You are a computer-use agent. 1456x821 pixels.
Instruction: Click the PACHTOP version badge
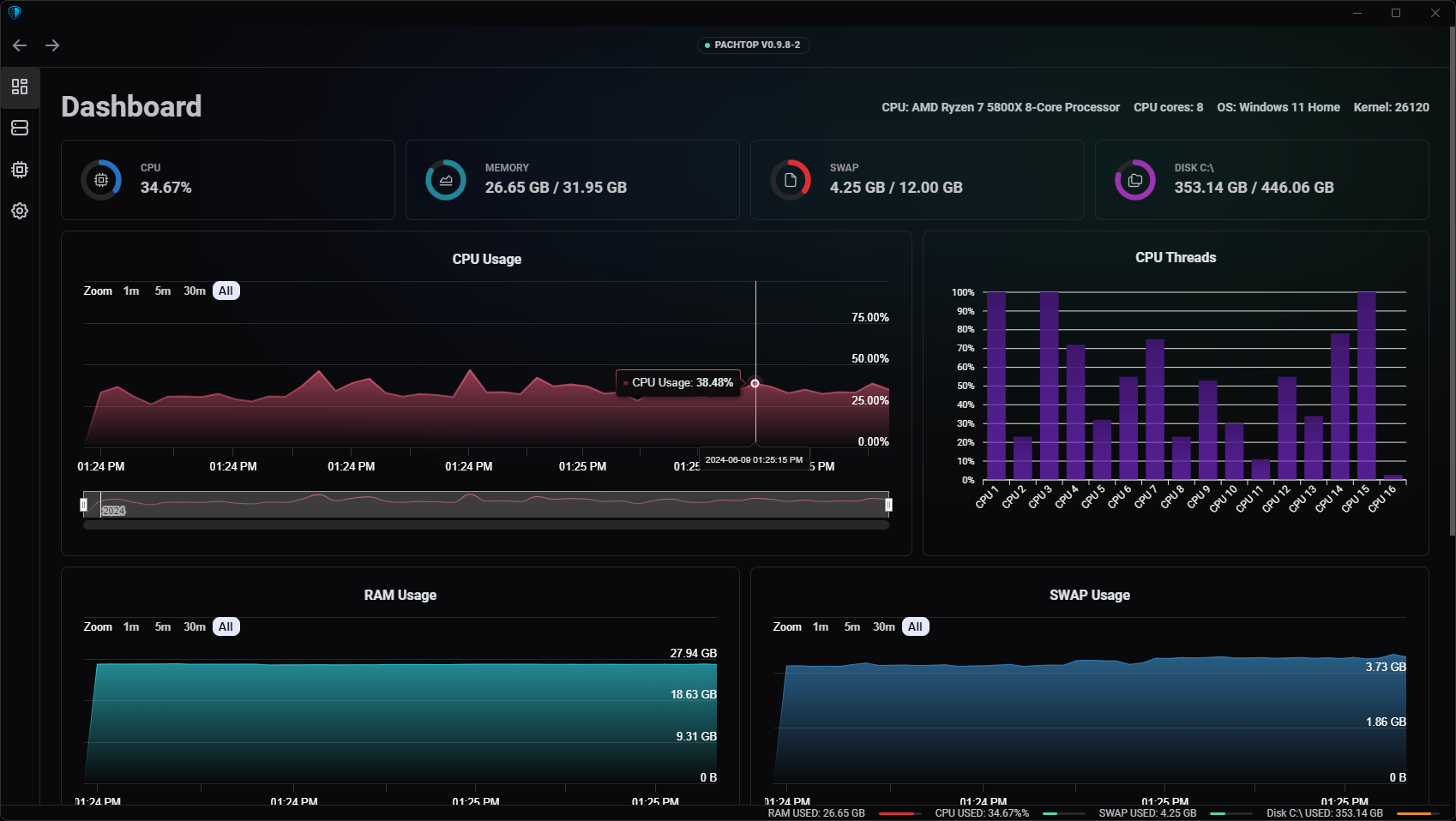click(x=753, y=45)
